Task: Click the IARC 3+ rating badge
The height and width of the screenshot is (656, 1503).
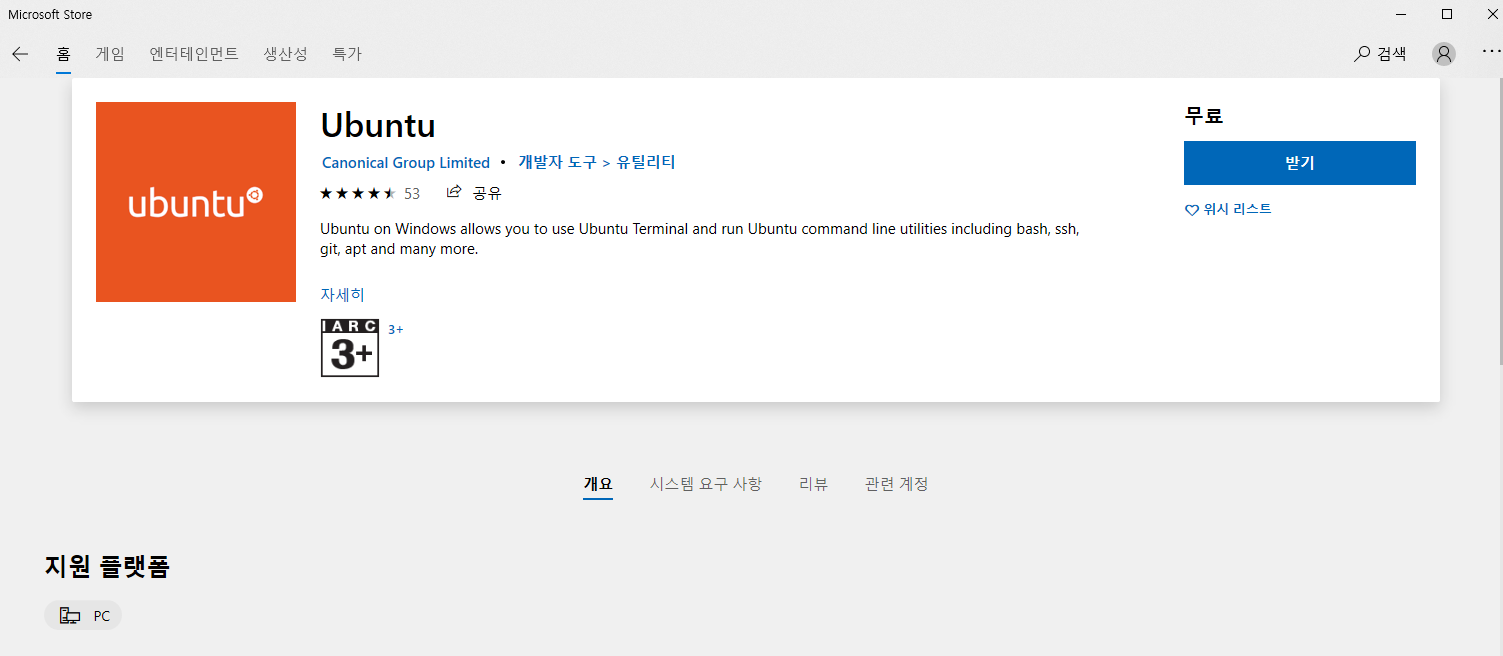Action: point(350,348)
